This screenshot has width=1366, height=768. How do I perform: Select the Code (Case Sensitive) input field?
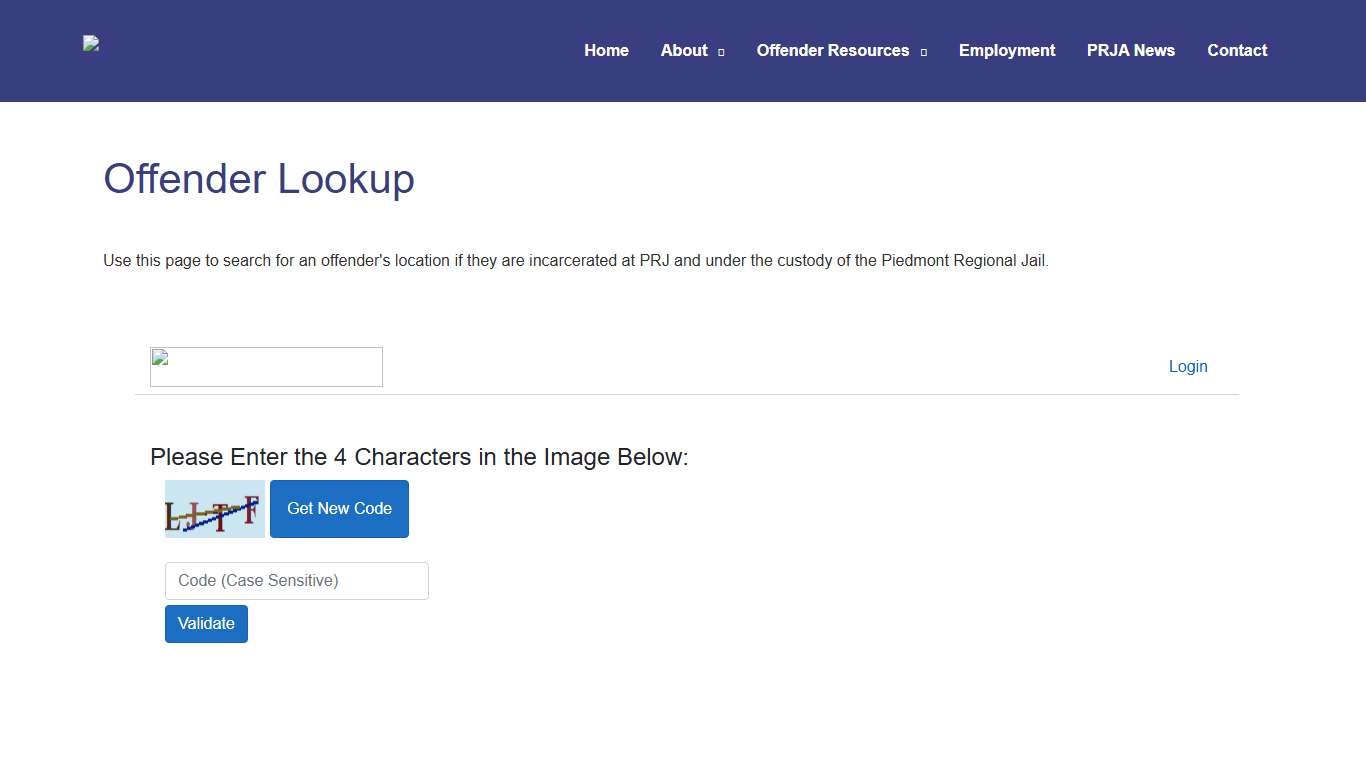296,580
